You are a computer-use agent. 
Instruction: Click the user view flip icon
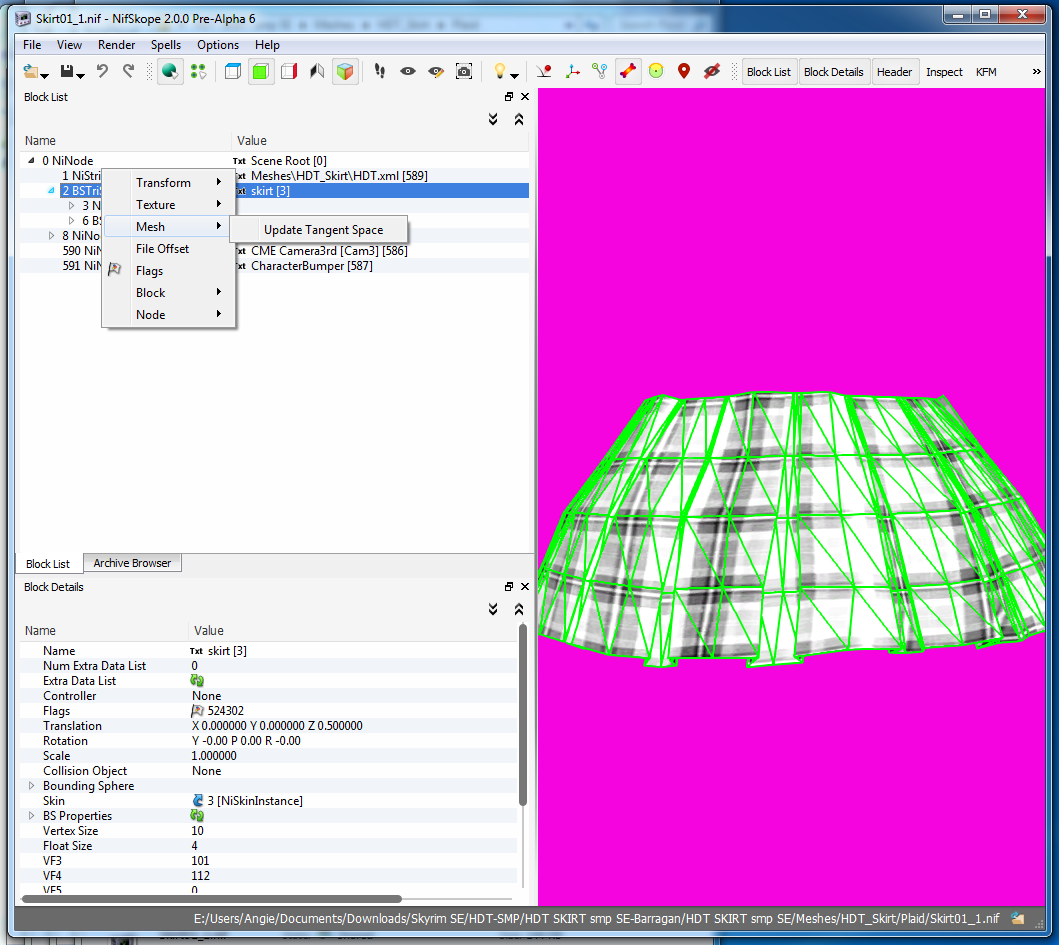317,71
